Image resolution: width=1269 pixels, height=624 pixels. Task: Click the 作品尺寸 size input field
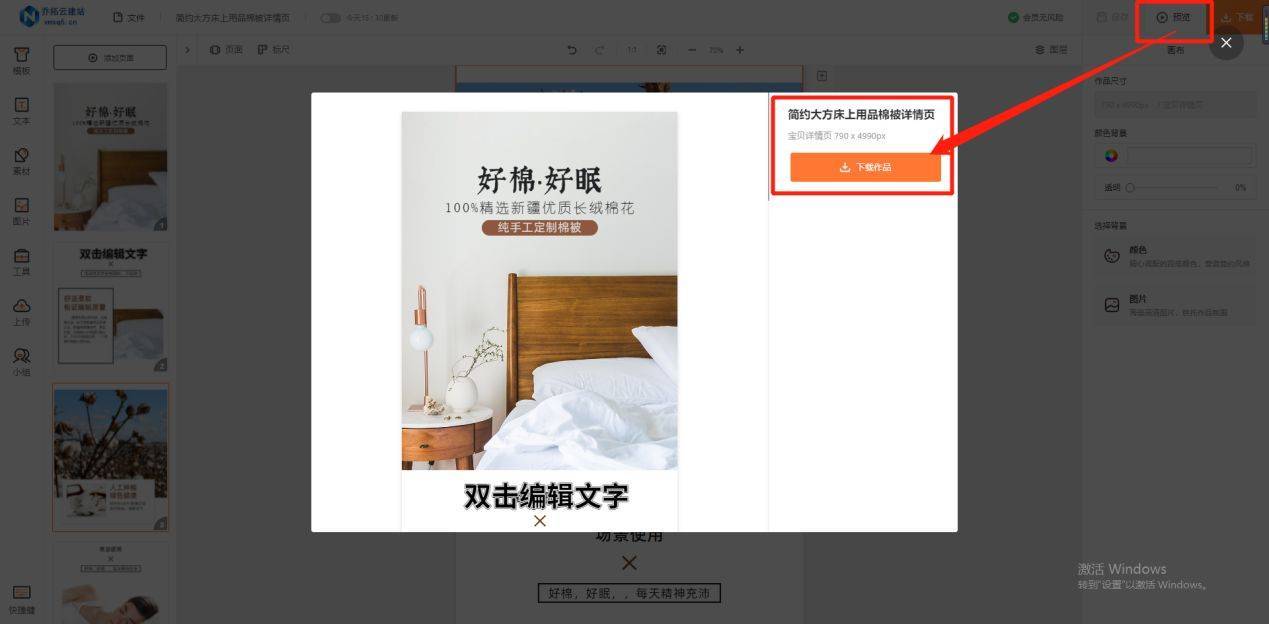[1175, 104]
